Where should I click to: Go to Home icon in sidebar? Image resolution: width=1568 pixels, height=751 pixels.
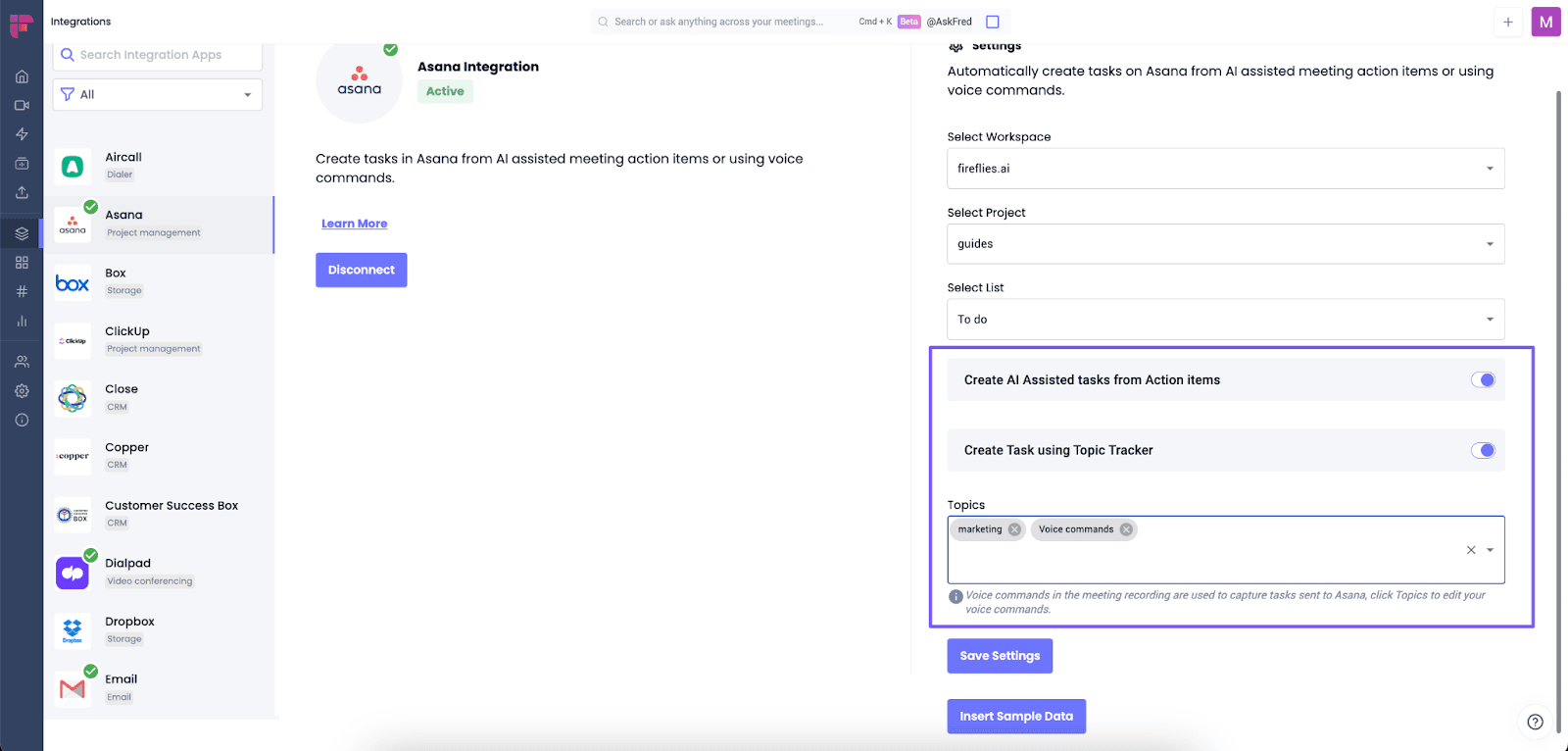(x=22, y=76)
